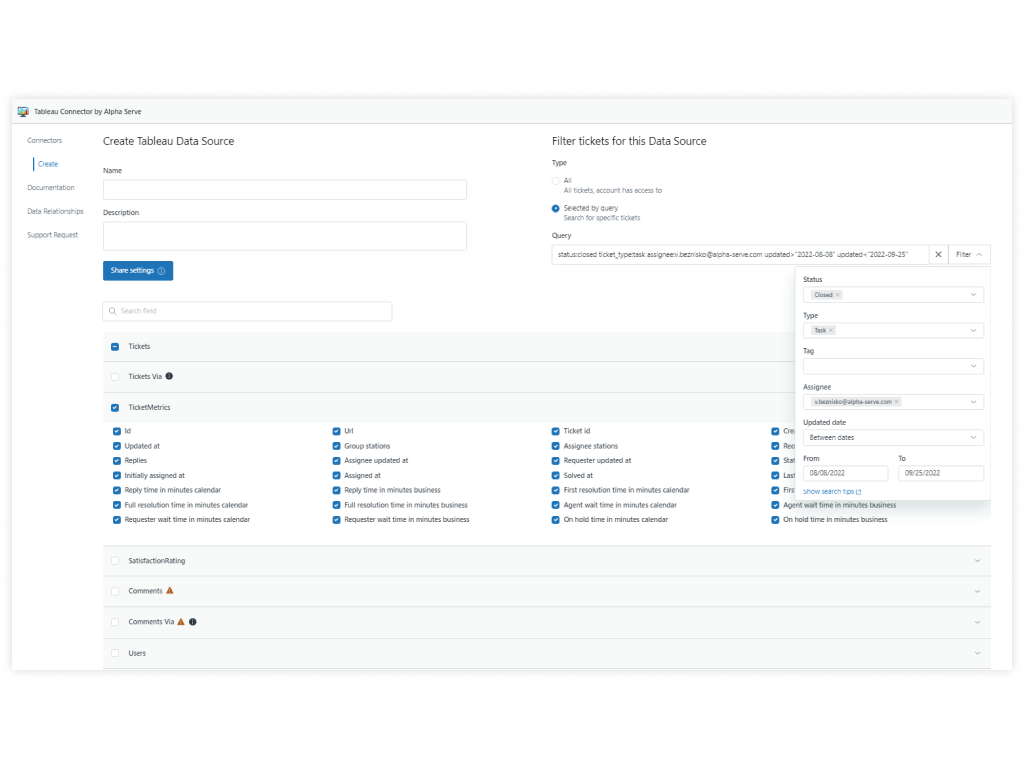
Task: Uncheck the TicketMetrics checkbox
Action: coord(115,407)
